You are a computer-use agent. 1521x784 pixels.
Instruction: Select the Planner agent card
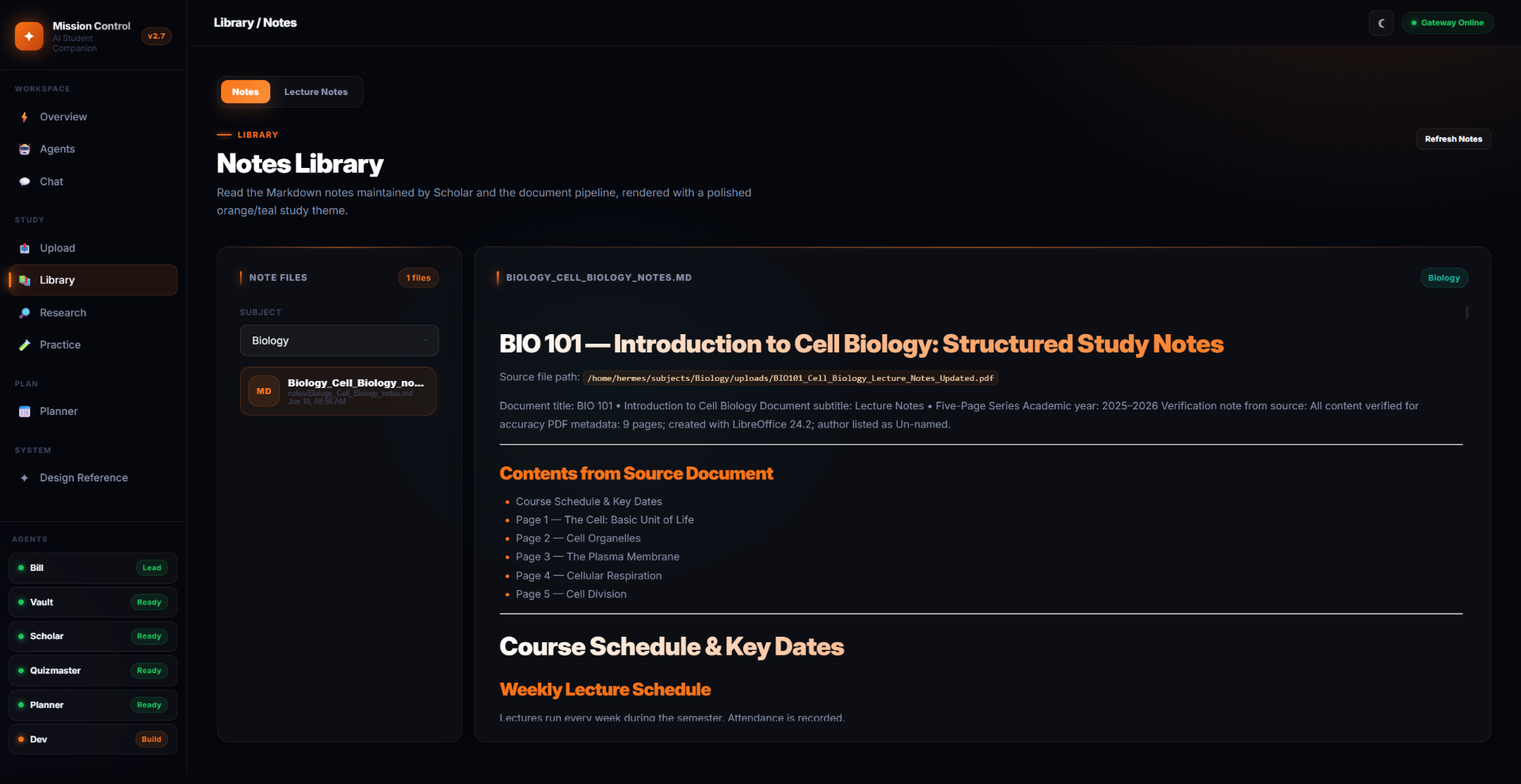pyautogui.click(x=93, y=706)
